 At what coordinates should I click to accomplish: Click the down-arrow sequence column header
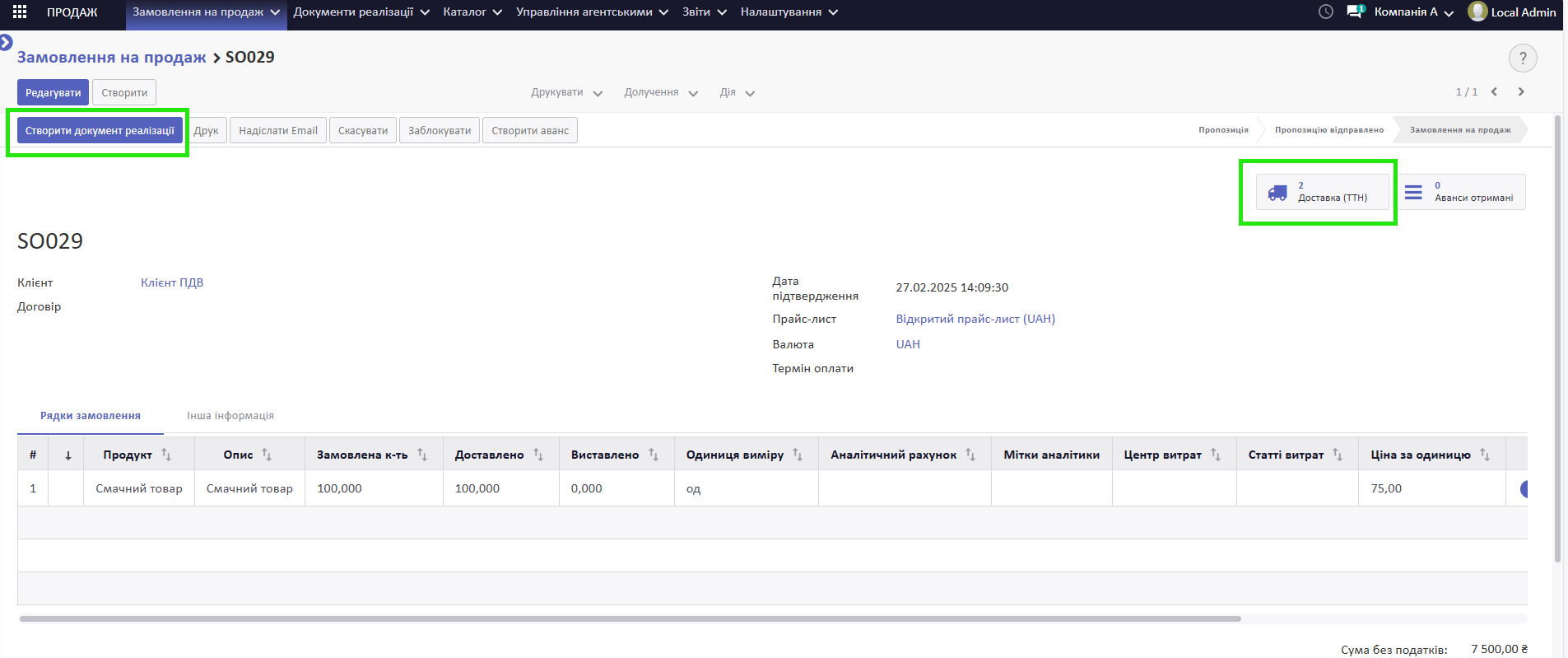coord(68,455)
